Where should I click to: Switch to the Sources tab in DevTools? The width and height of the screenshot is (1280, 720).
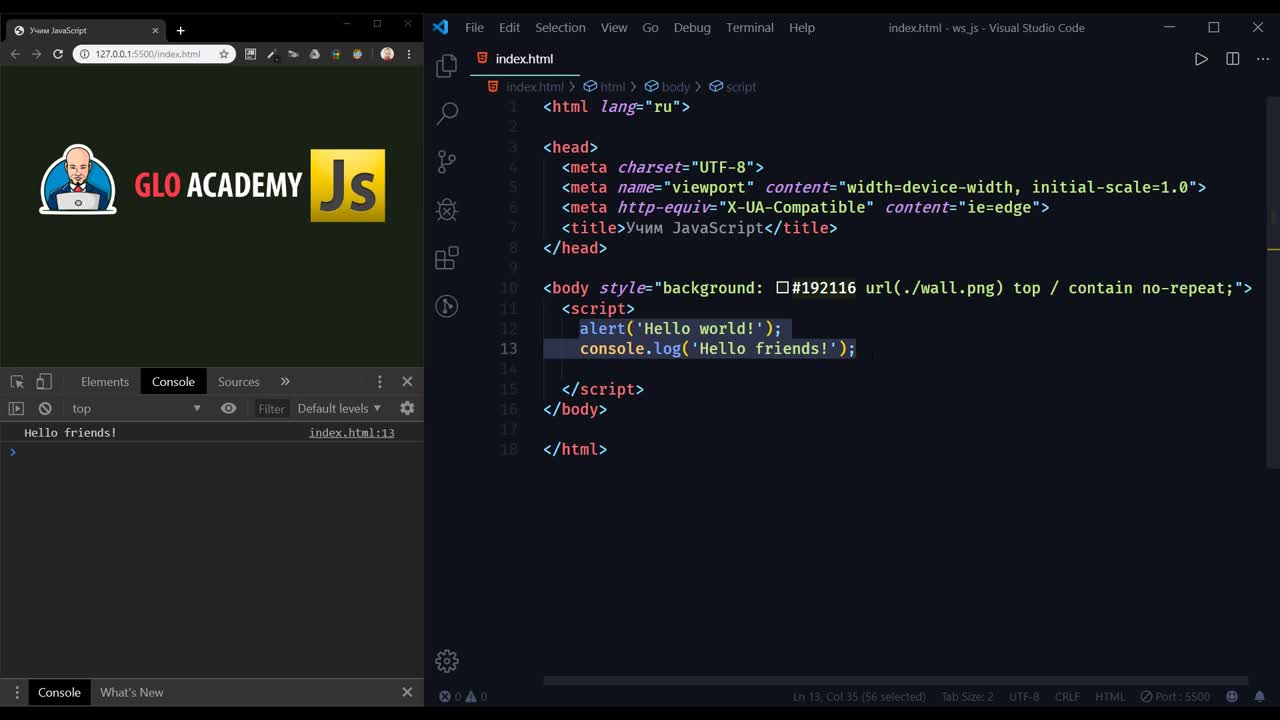click(239, 382)
